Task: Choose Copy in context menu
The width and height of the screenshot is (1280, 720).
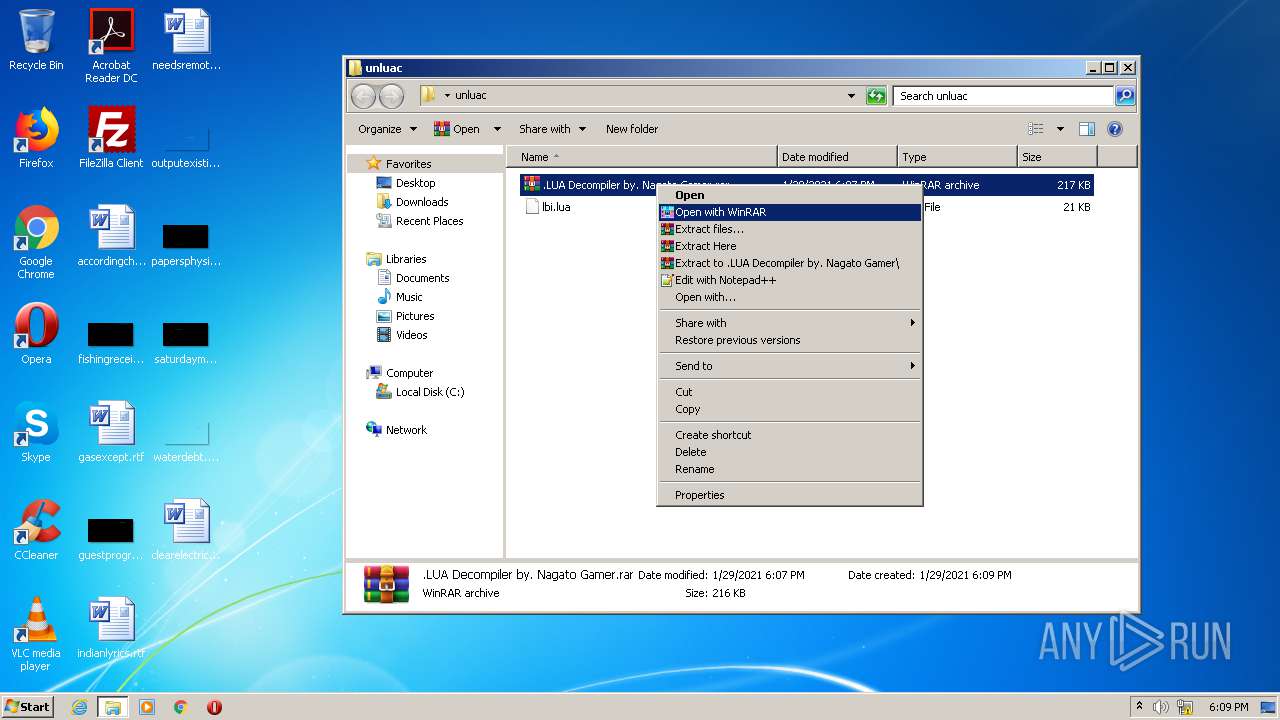Action: click(x=789, y=409)
